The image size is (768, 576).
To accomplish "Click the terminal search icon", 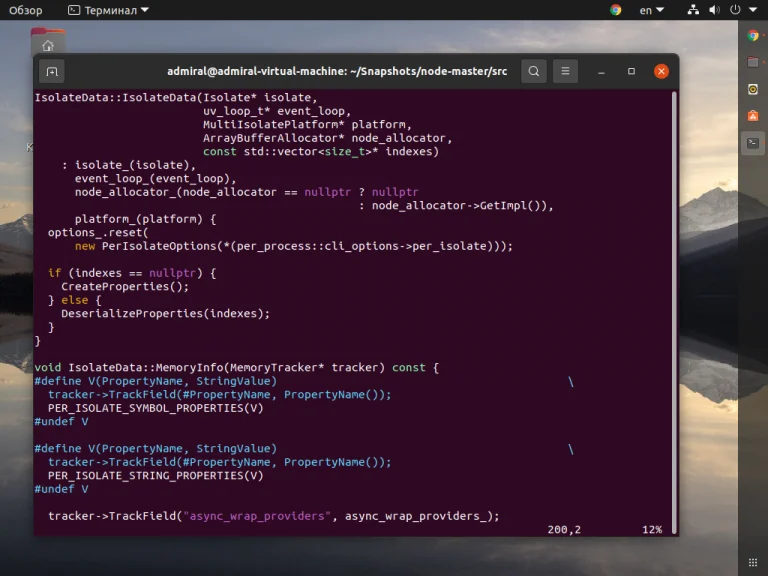I will 534,72.
